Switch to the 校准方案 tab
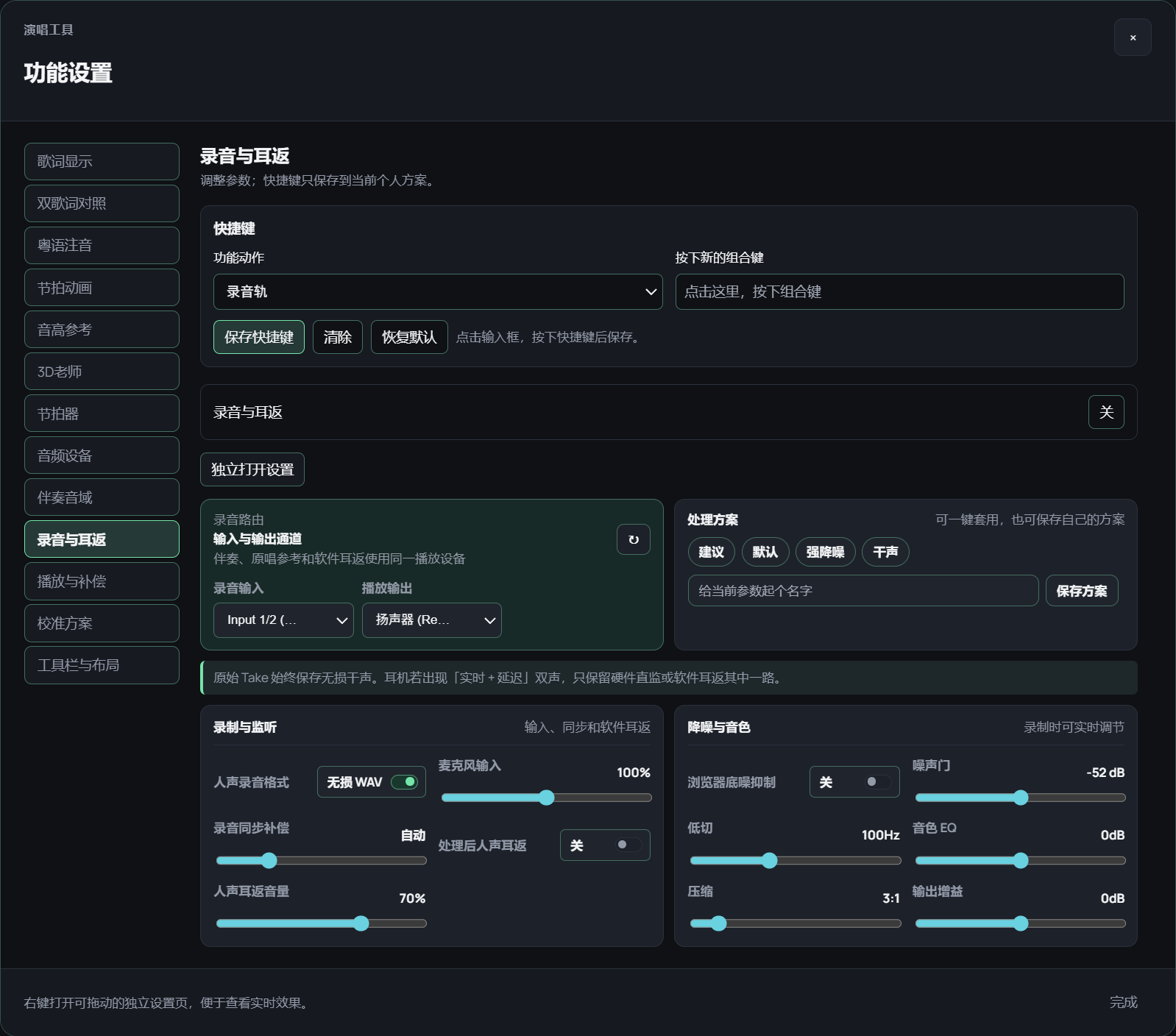 click(x=102, y=623)
